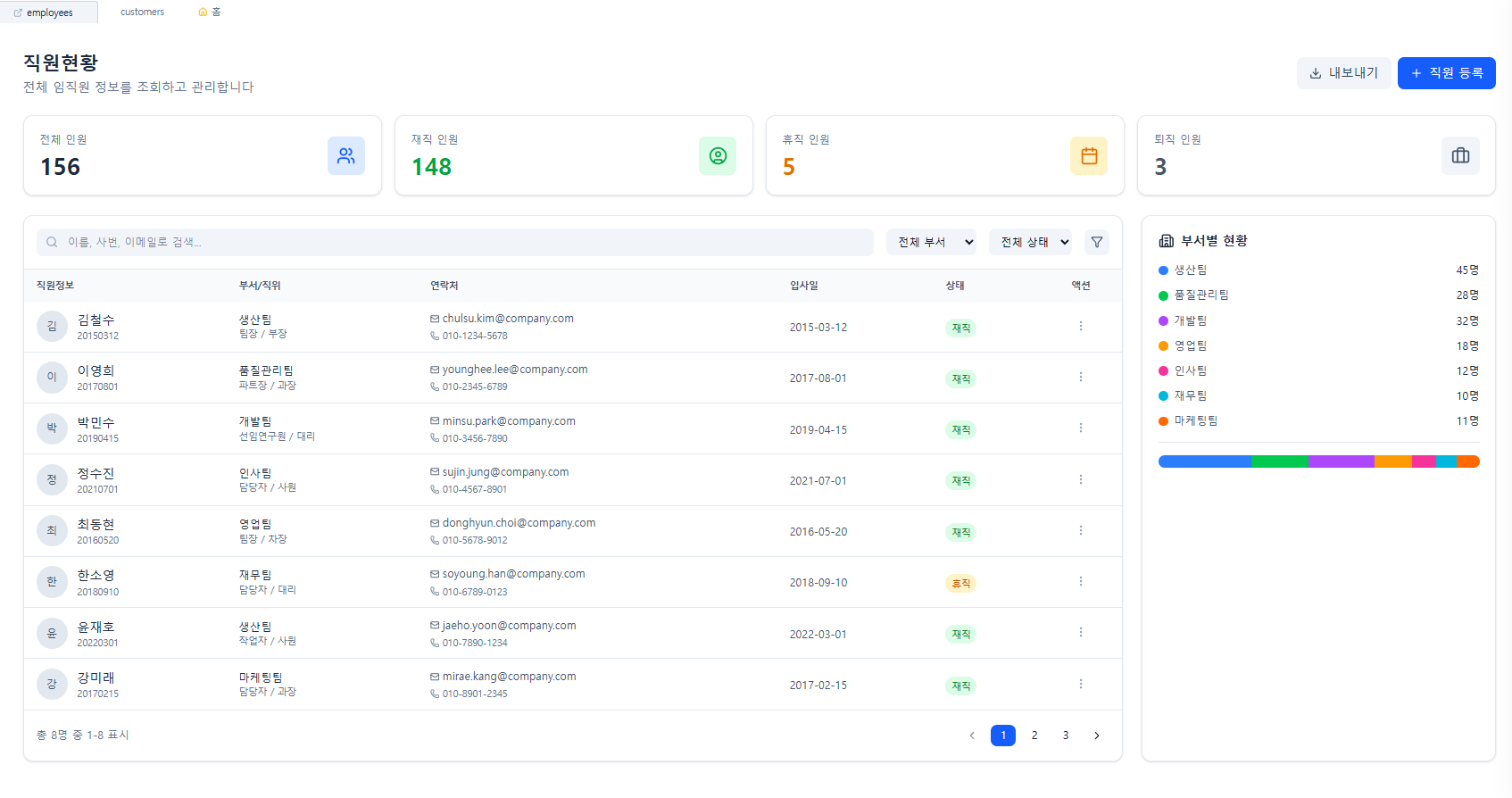This screenshot has height=798, width=1512.
Task: Click the 박 avatar for 박민수
Action: coord(52,428)
